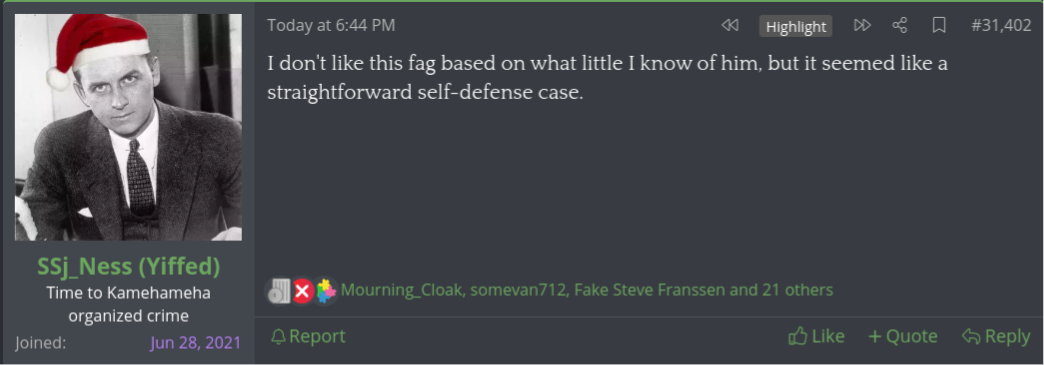Click the Report bell icon
This screenshot has width=1044, height=365.
[x=278, y=337]
